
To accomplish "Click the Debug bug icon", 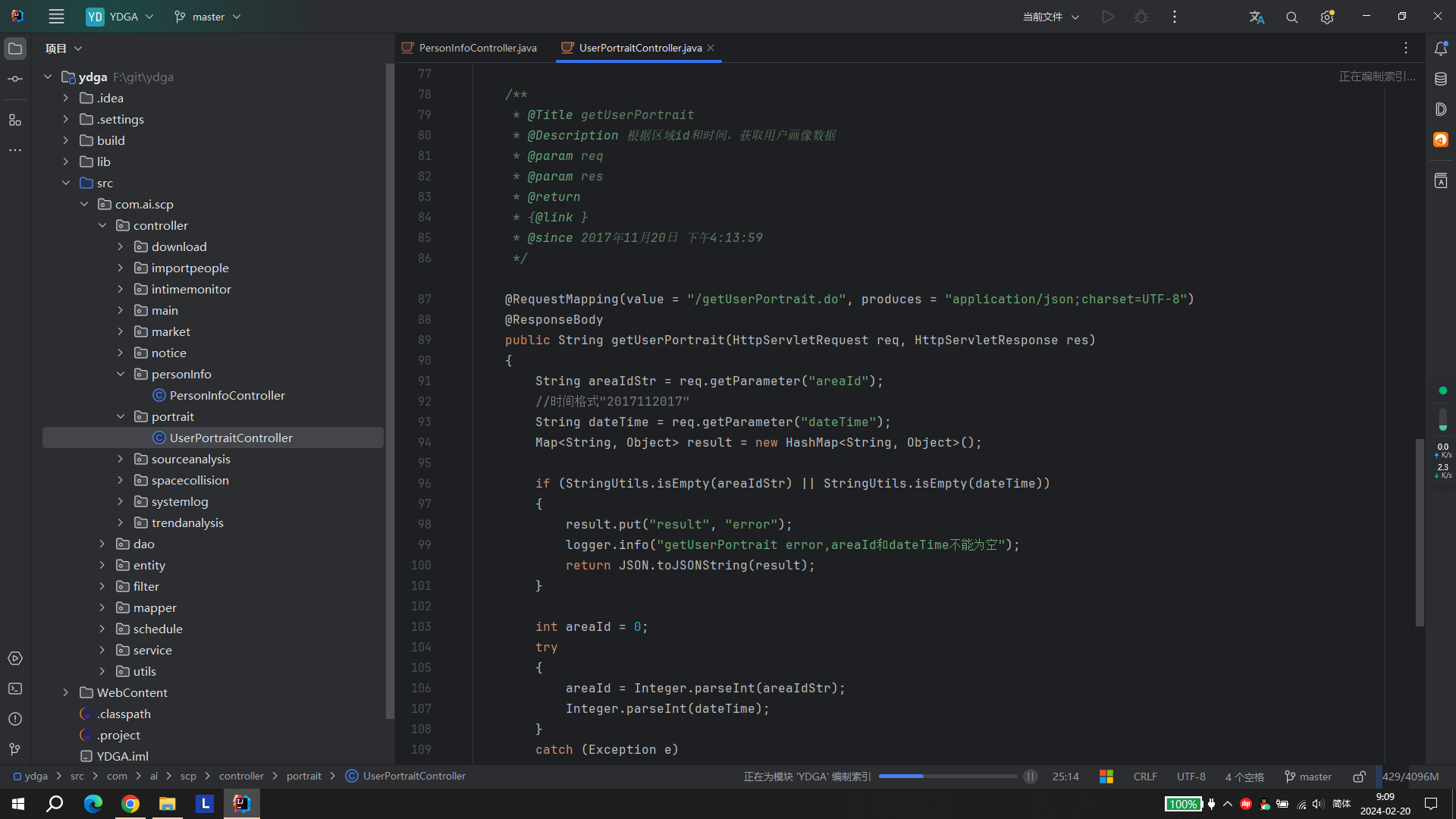I will tap(1141, 17).
